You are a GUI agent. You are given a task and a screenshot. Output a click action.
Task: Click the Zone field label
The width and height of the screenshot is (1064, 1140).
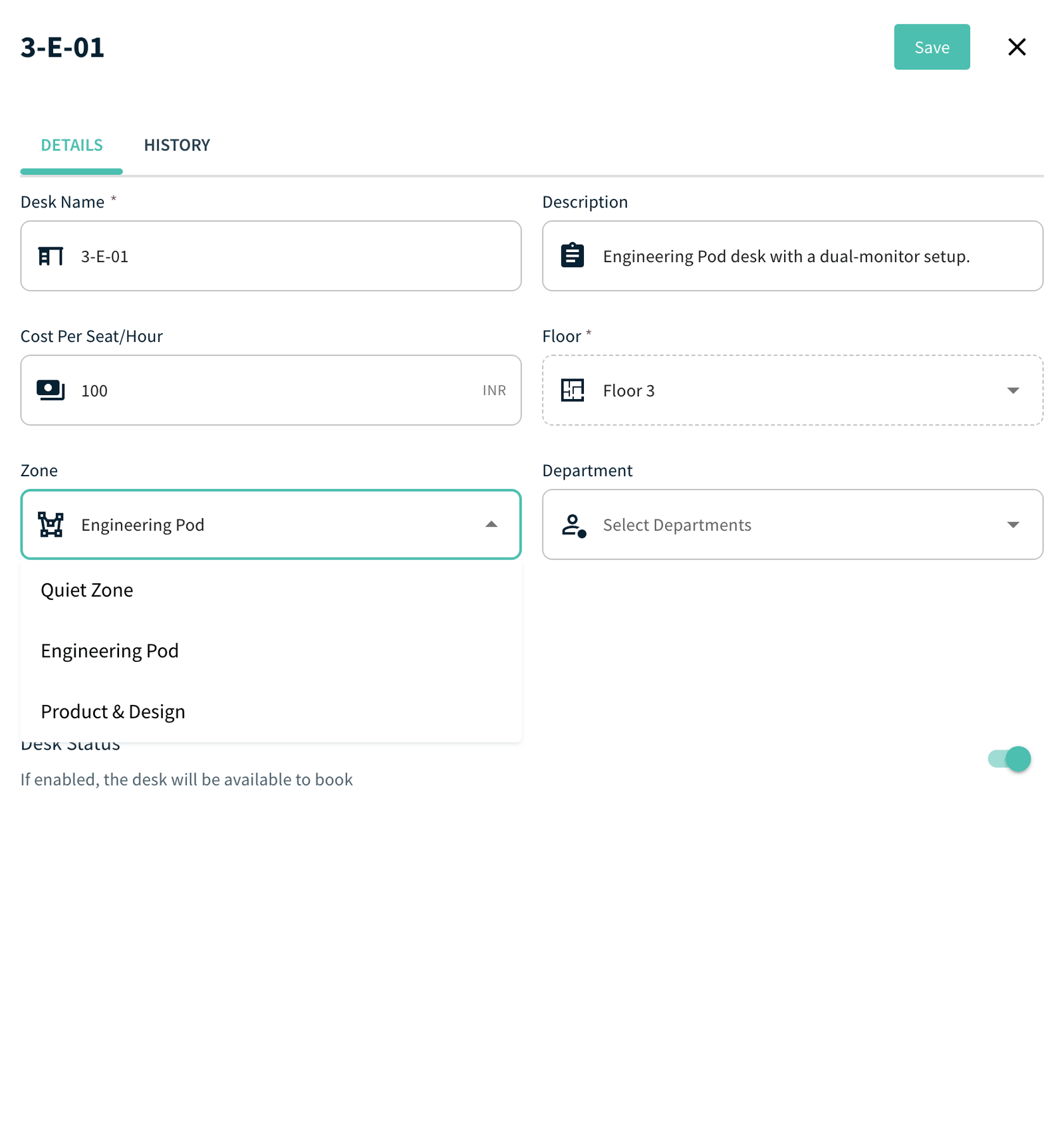point(39,470)
